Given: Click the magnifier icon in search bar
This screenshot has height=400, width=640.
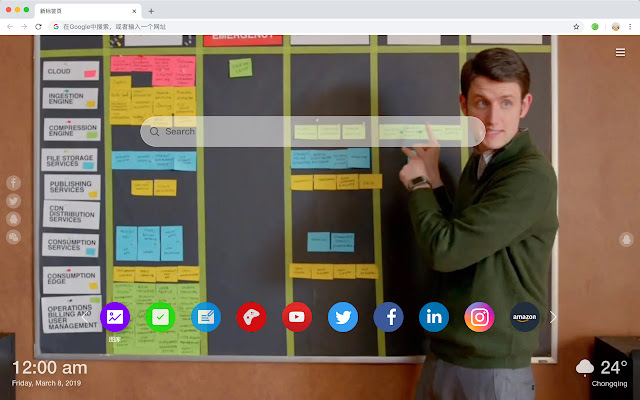Looking at the screenshot, I should pos(154,131).
